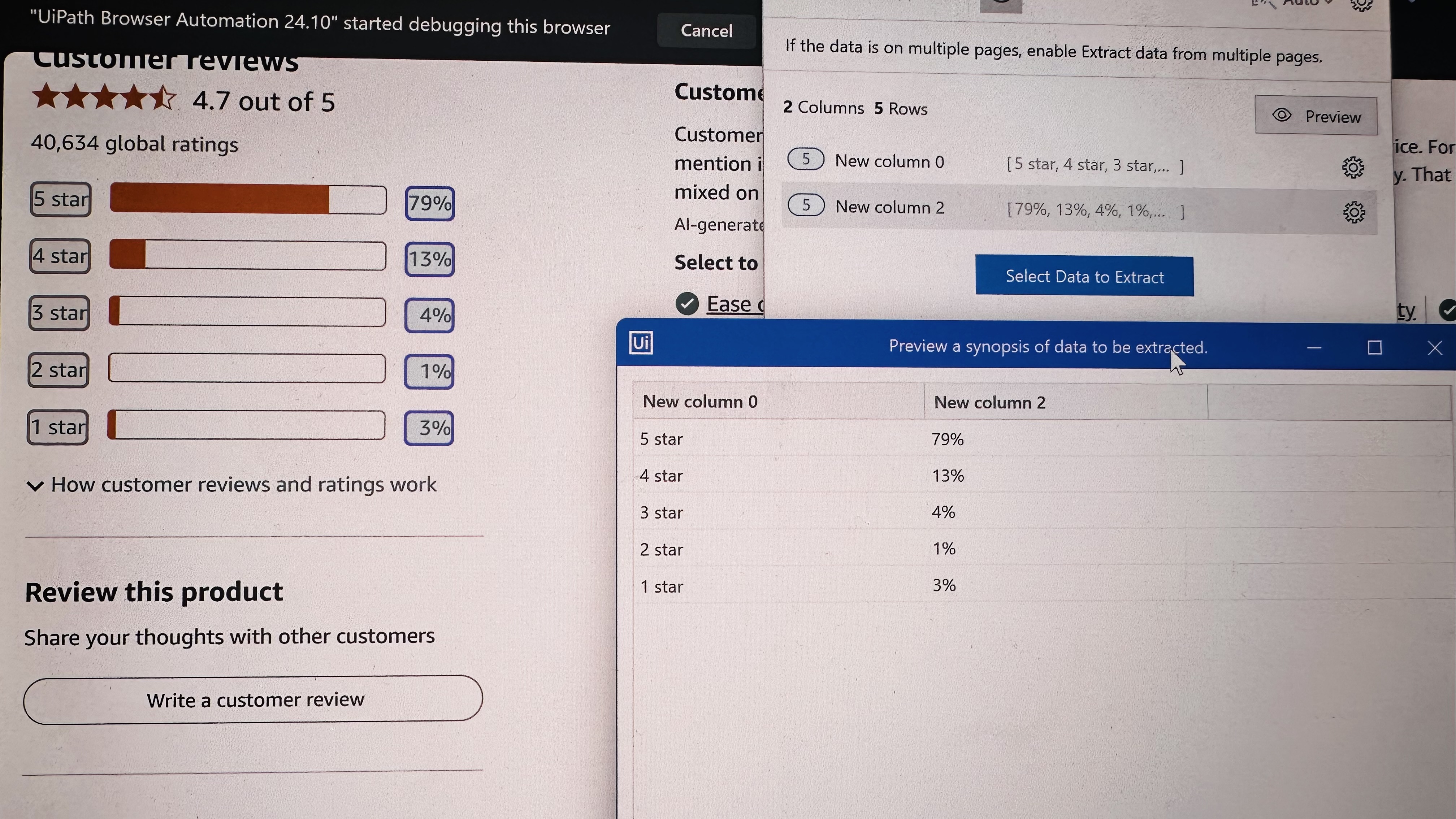Click the Preview eye button
Screen dimensions: 1456x819
[x=1316, y=116]
